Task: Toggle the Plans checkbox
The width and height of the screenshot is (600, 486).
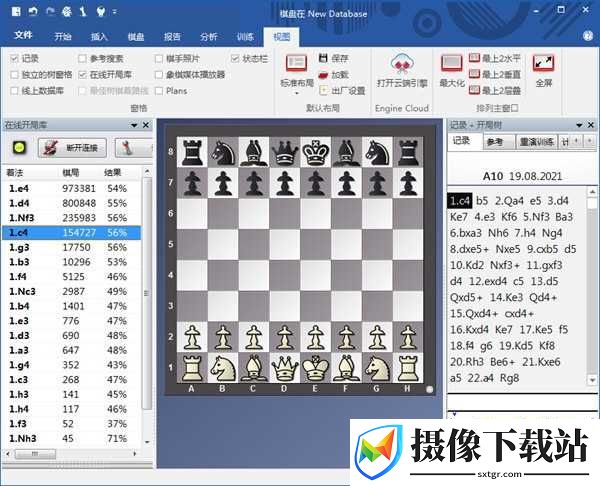Action: point(159,91)
